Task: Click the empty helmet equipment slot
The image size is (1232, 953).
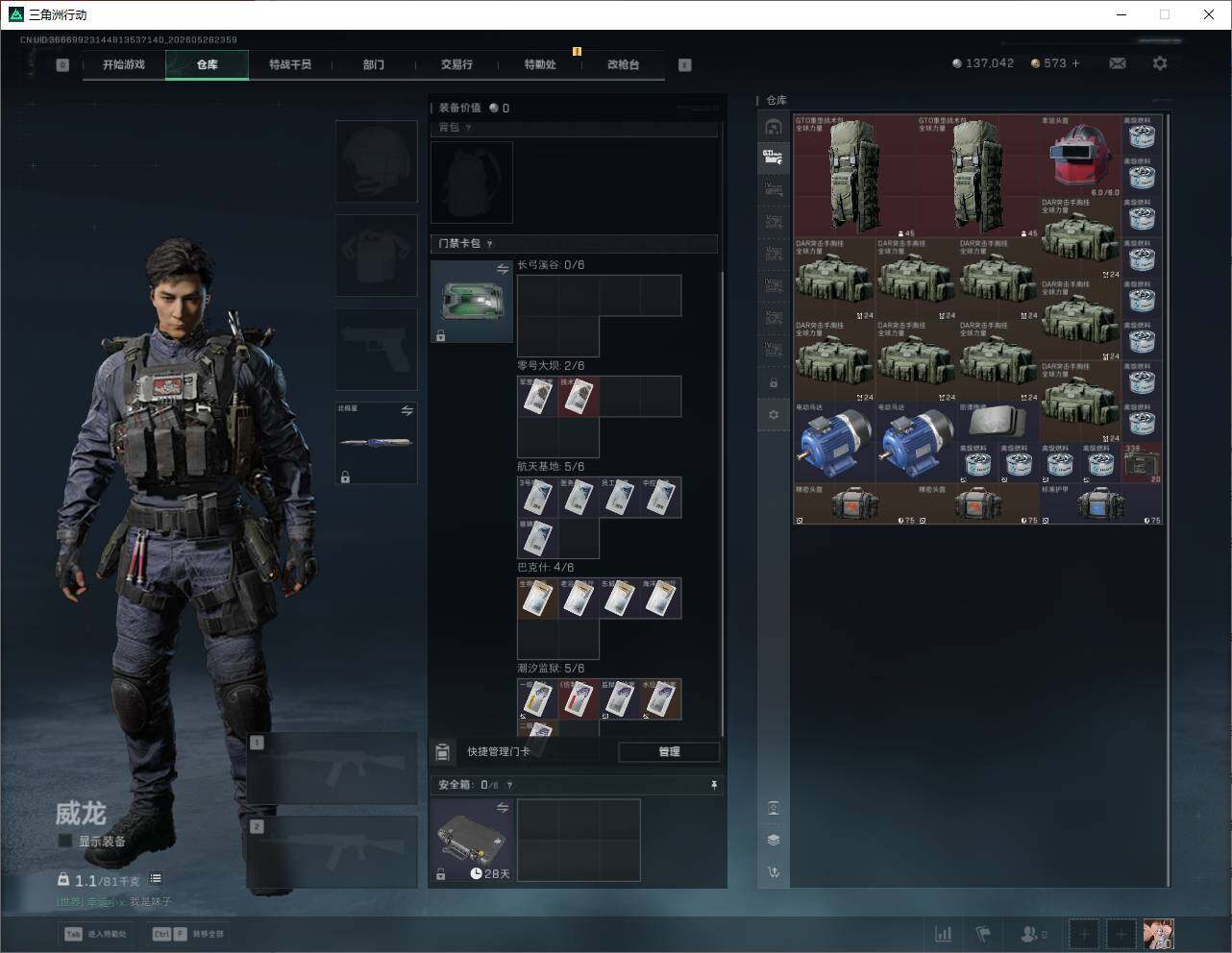Action: [377, 160]
